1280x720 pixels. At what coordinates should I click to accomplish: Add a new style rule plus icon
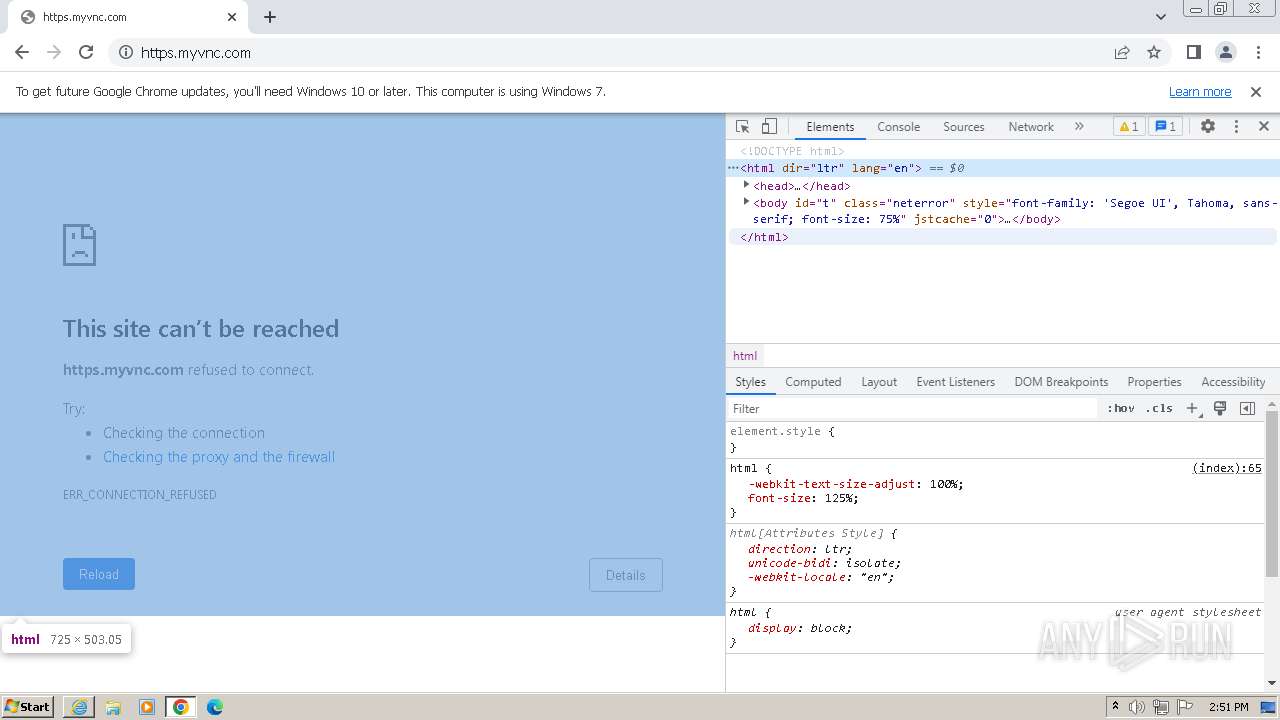click(1192, 408)
